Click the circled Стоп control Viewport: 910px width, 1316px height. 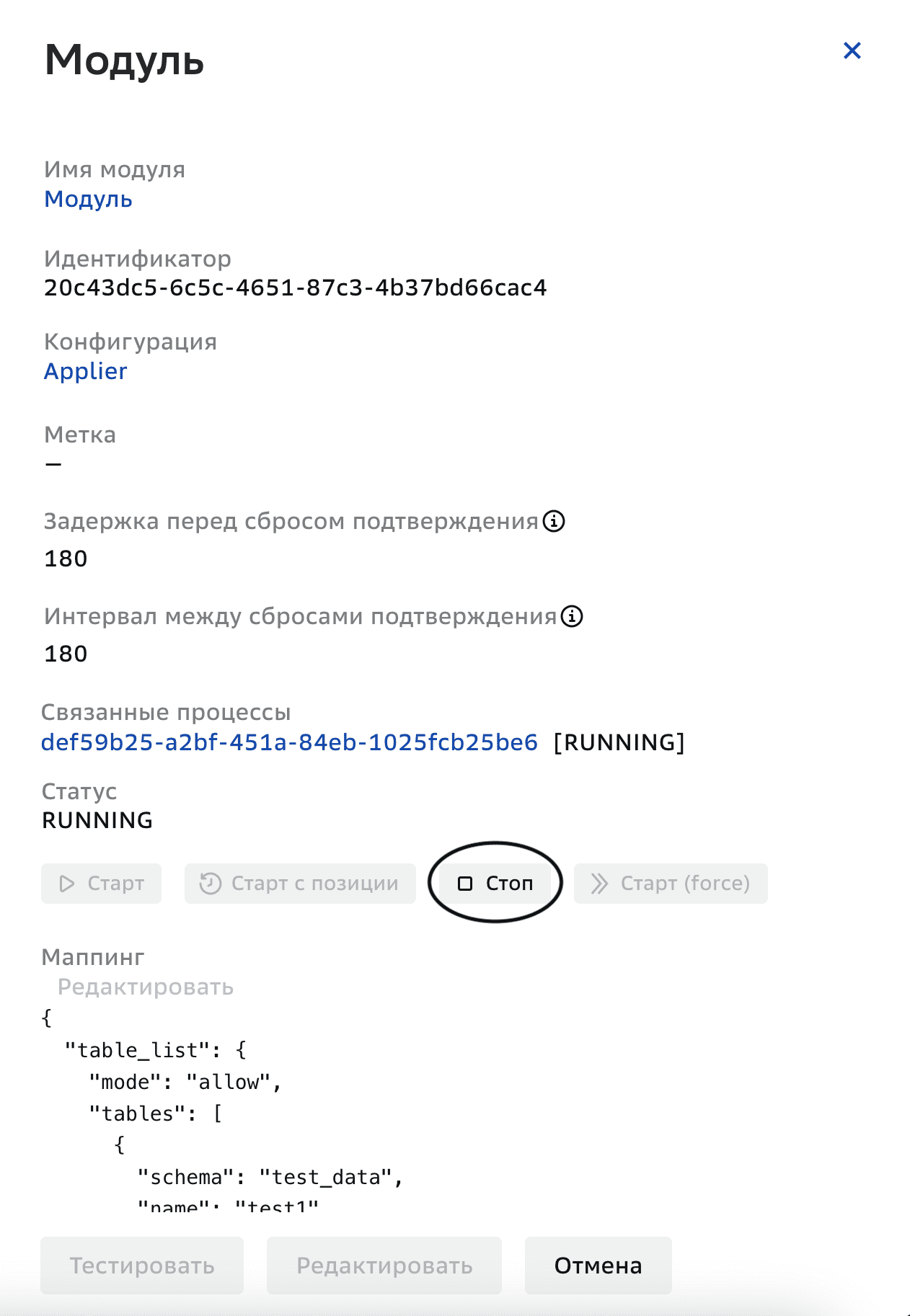pos(495,882)
